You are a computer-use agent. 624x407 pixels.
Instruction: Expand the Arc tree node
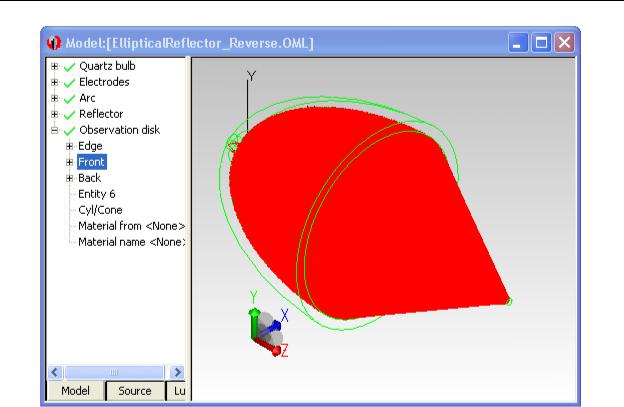pyautogui.click(x=55, y=98)
